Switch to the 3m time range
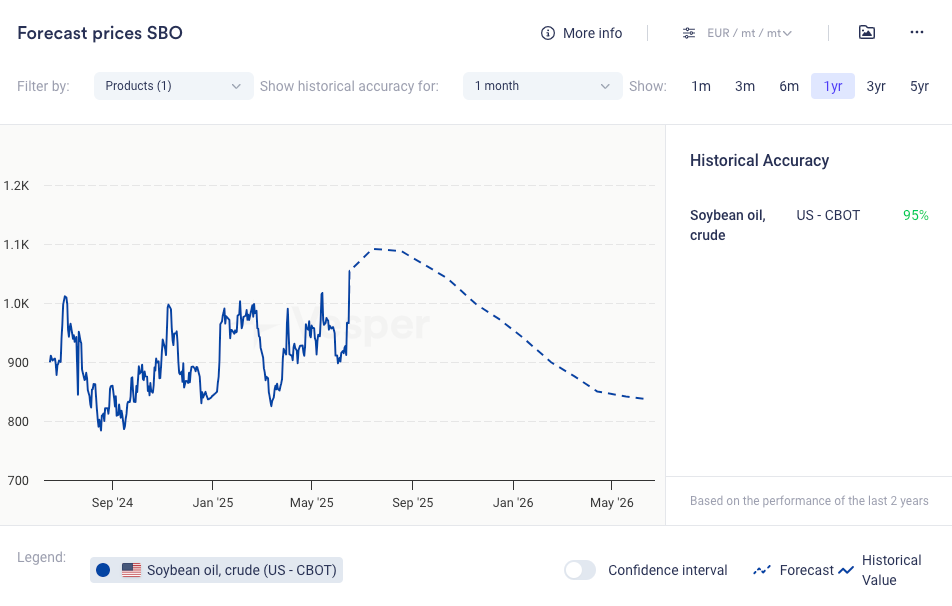The height and width of the screenshot is (606, 952). (745, 86)
